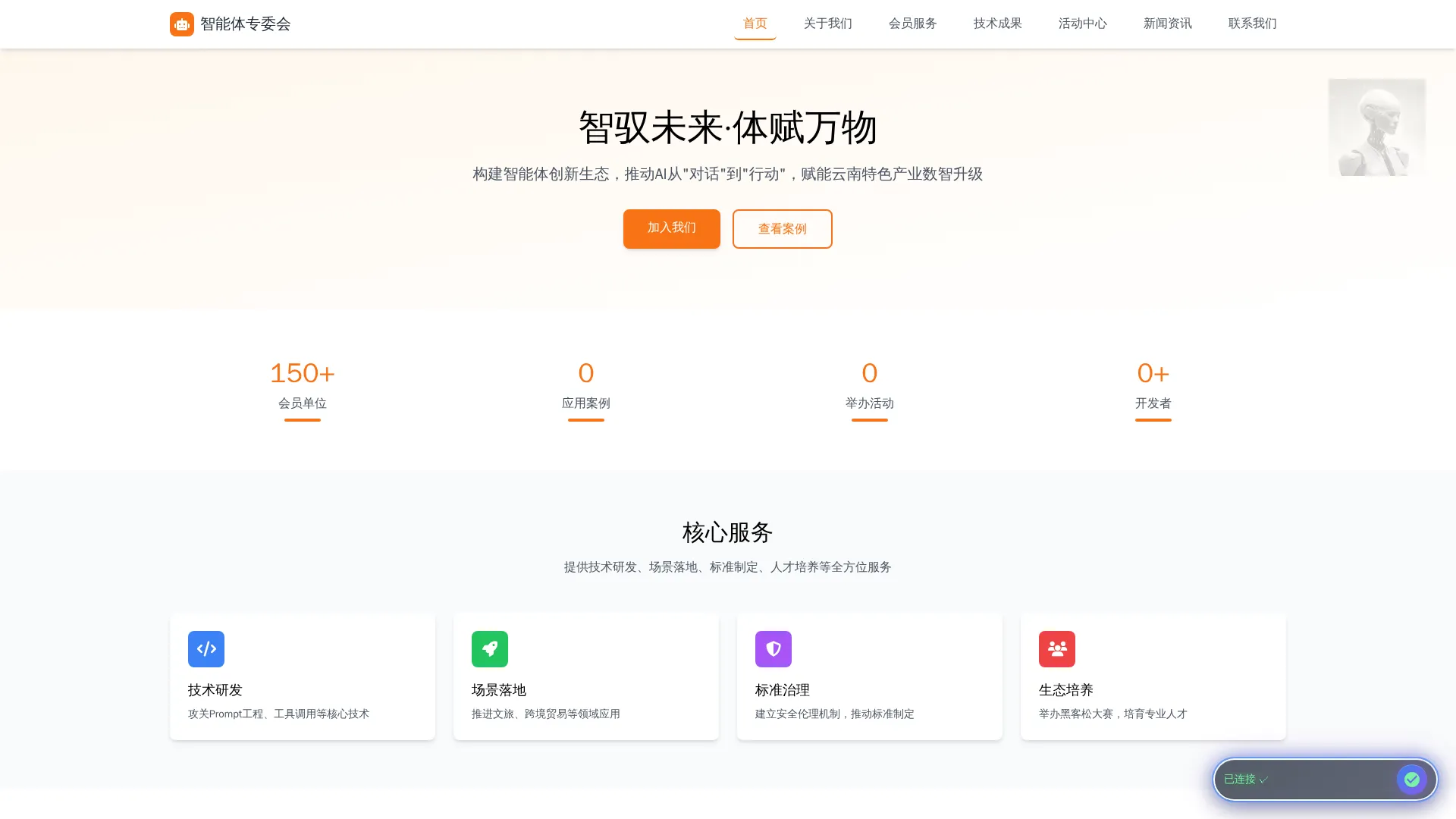Click the orange robot logo icon
Viewport: 1456px width, 819px height.
[x=181, y=24]
